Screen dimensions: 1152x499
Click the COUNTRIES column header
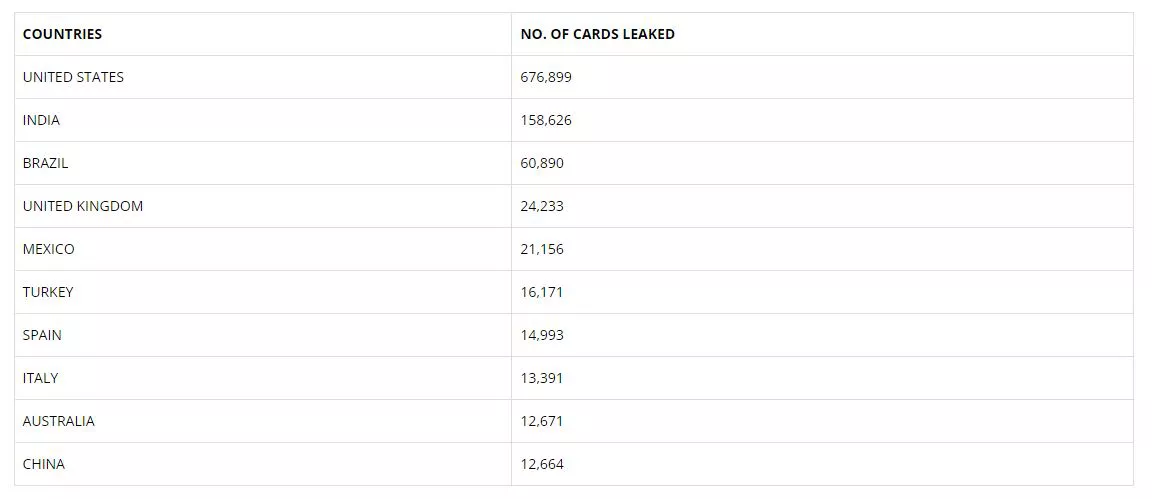[62, 34]
